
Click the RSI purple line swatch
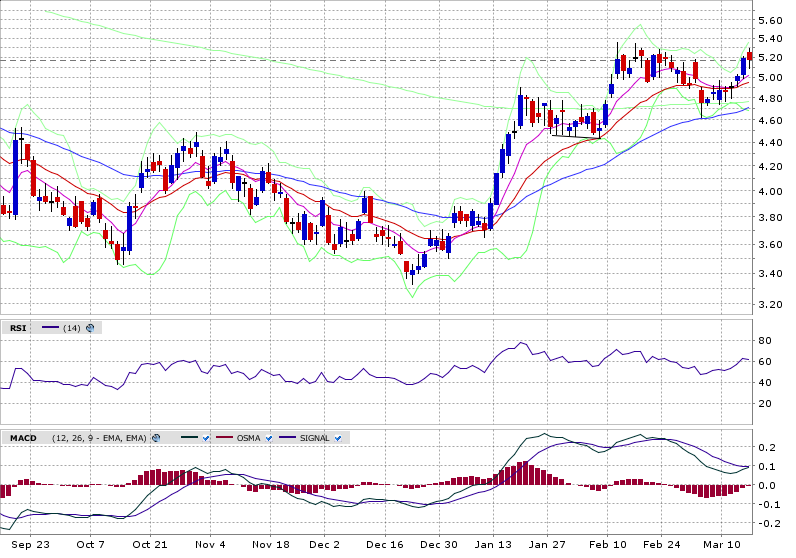click(x=50, y=328)
